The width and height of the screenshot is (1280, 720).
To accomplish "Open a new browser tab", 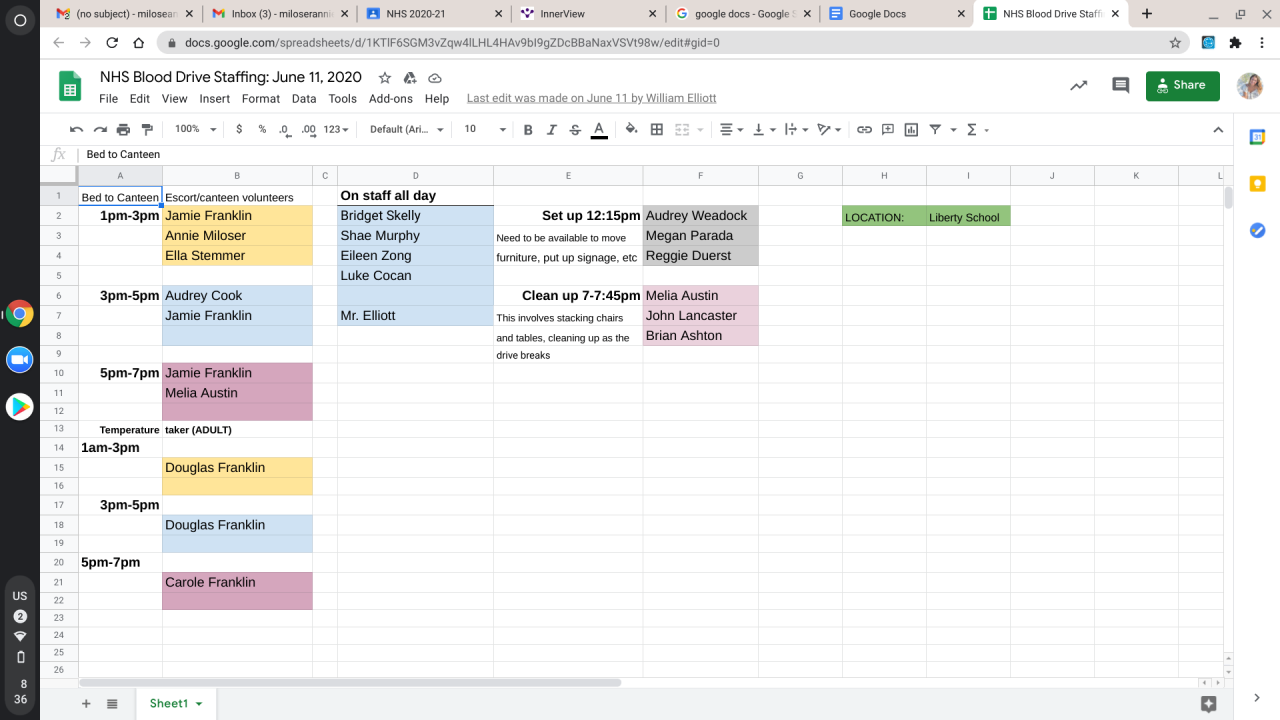I will coord(1147,14).
